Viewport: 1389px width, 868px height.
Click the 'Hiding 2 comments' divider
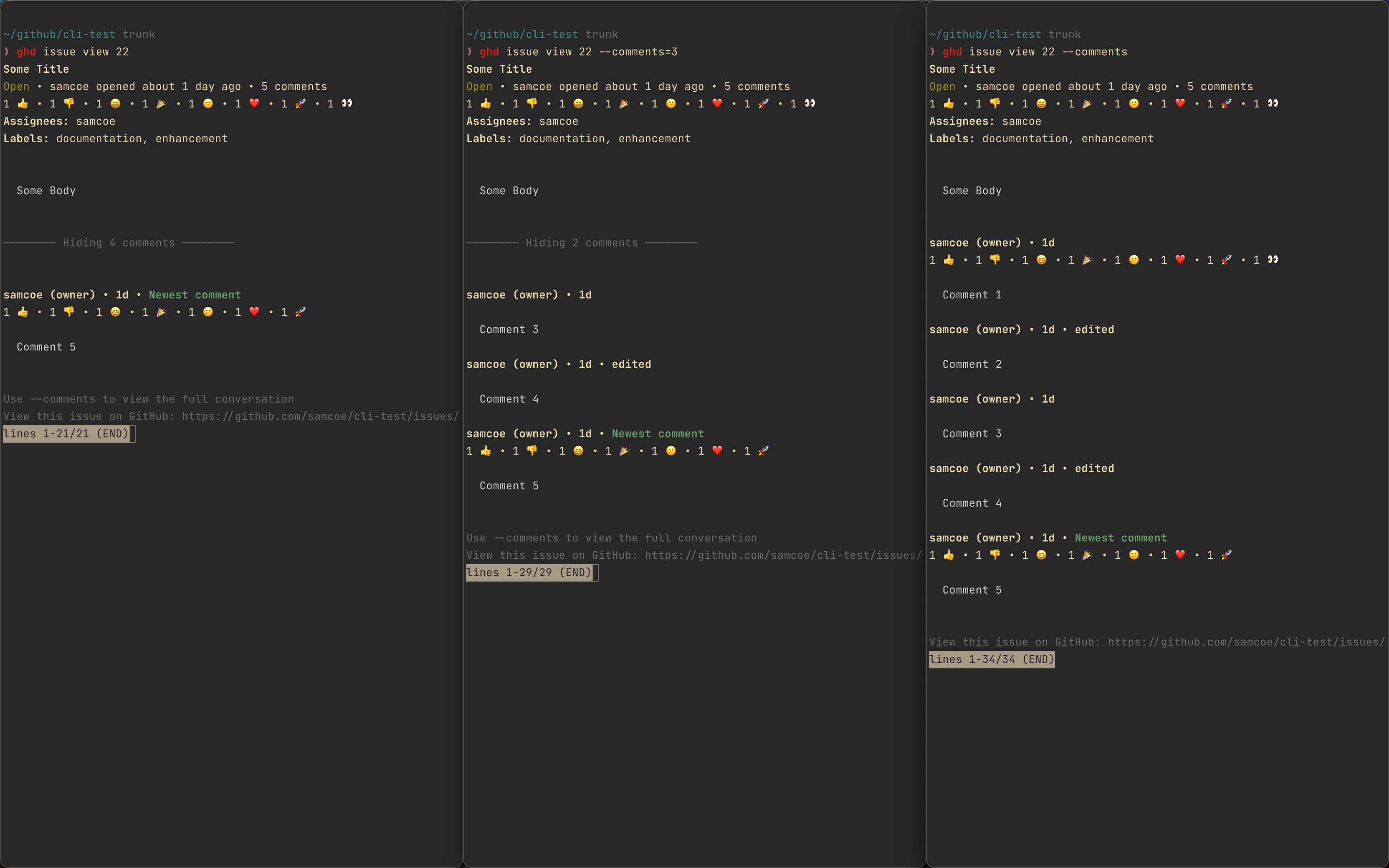pos(581,243)
